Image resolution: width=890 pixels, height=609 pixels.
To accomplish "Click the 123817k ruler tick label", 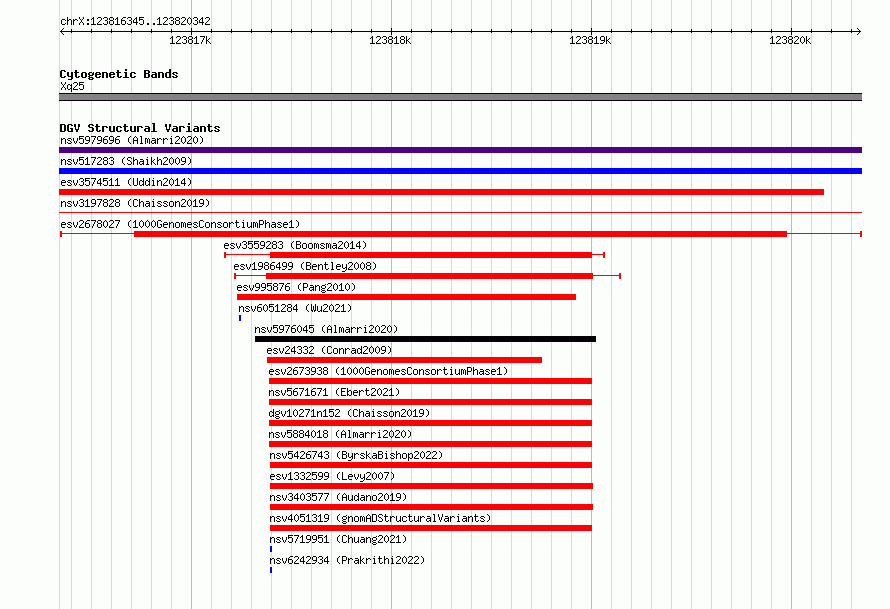I will click(190, 40).
